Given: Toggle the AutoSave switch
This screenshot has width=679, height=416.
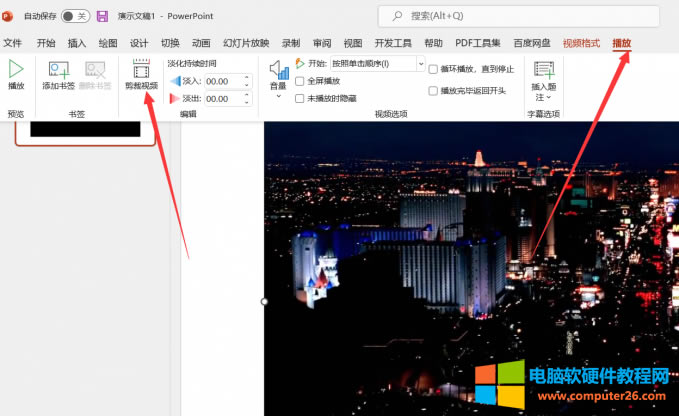Looking at the screenshot, I should 75,16.
